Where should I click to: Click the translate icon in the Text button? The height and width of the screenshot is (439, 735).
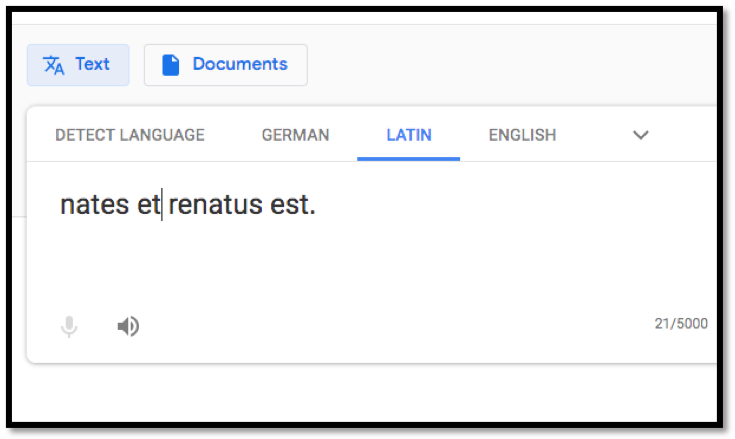[53, 65]
